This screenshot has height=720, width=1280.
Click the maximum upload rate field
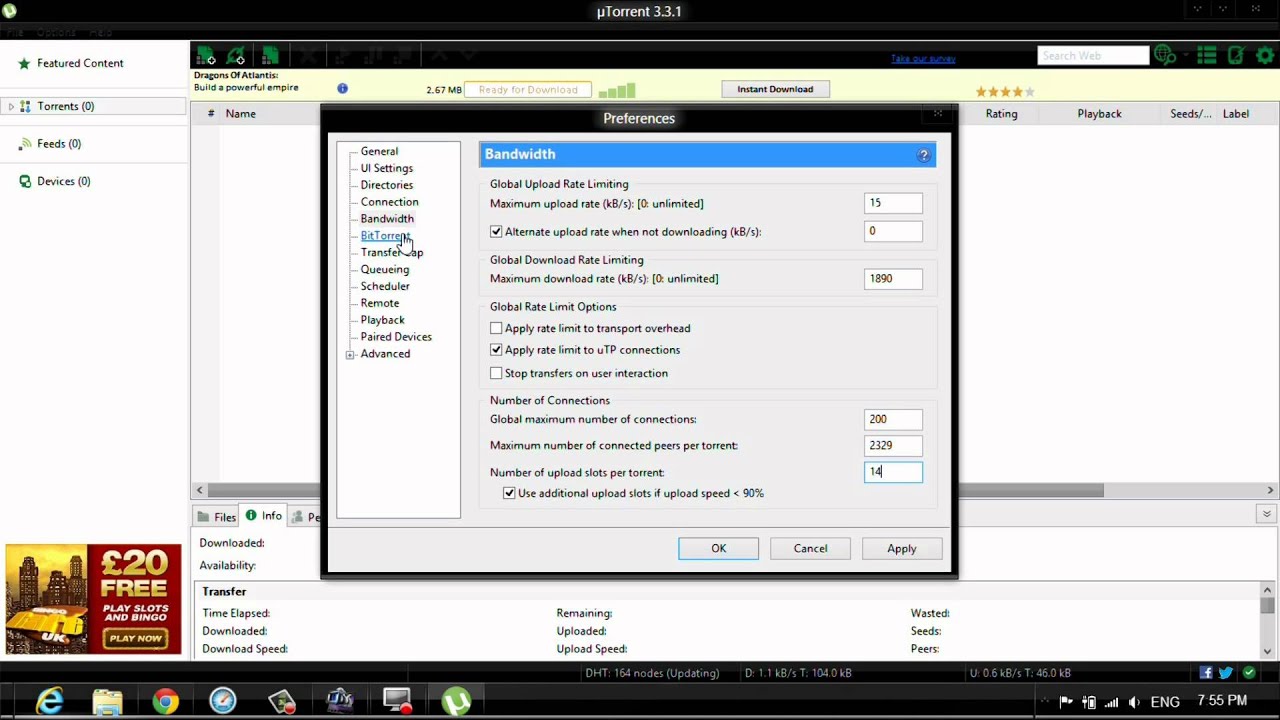tap(893, 203)
